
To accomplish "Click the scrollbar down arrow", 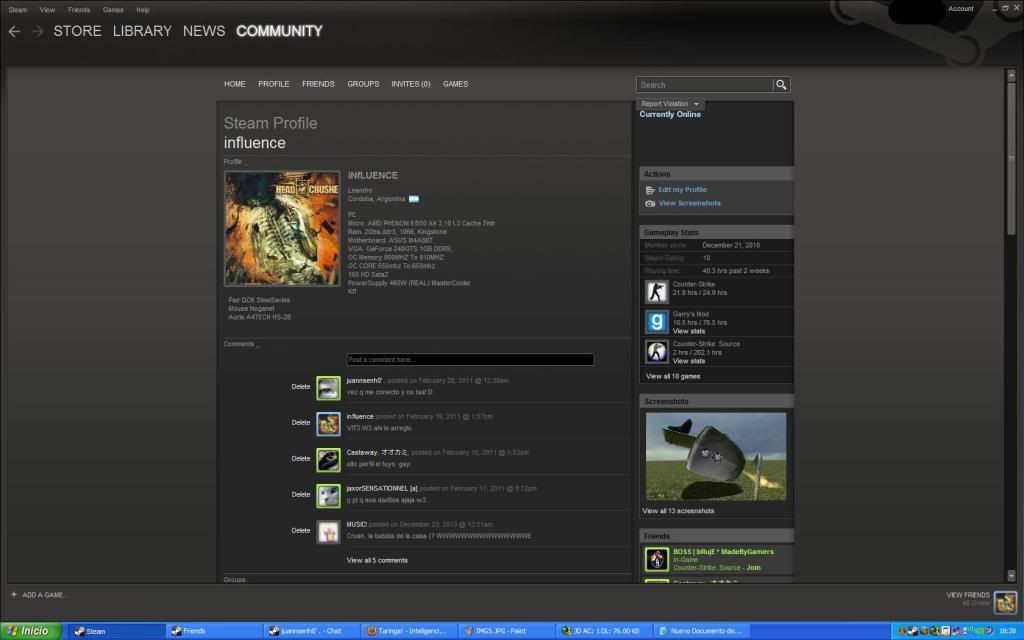I will point(1011,576).
